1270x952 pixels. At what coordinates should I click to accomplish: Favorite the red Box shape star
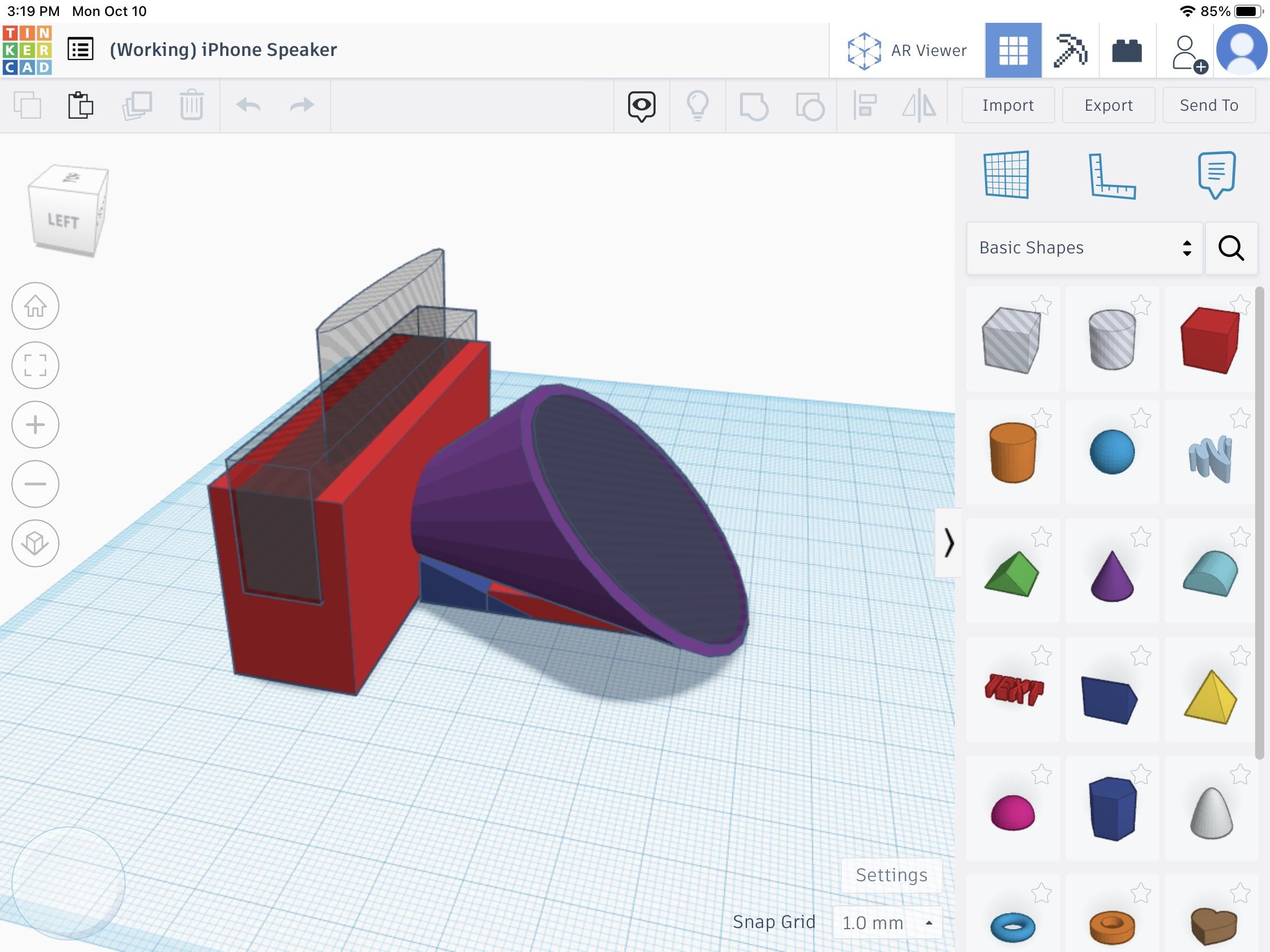(1240, 305)
